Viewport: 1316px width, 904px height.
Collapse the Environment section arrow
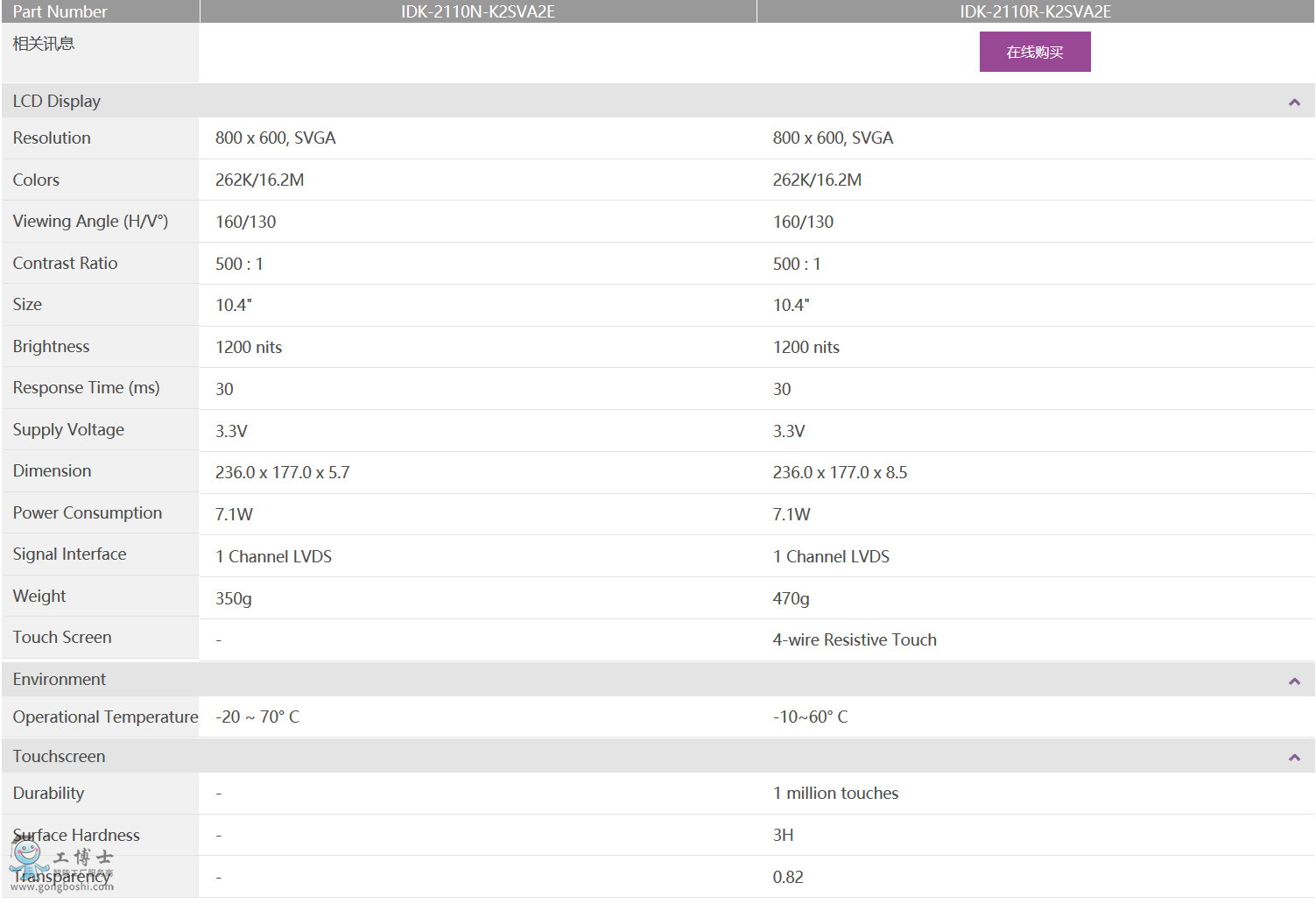(1293, 681)
